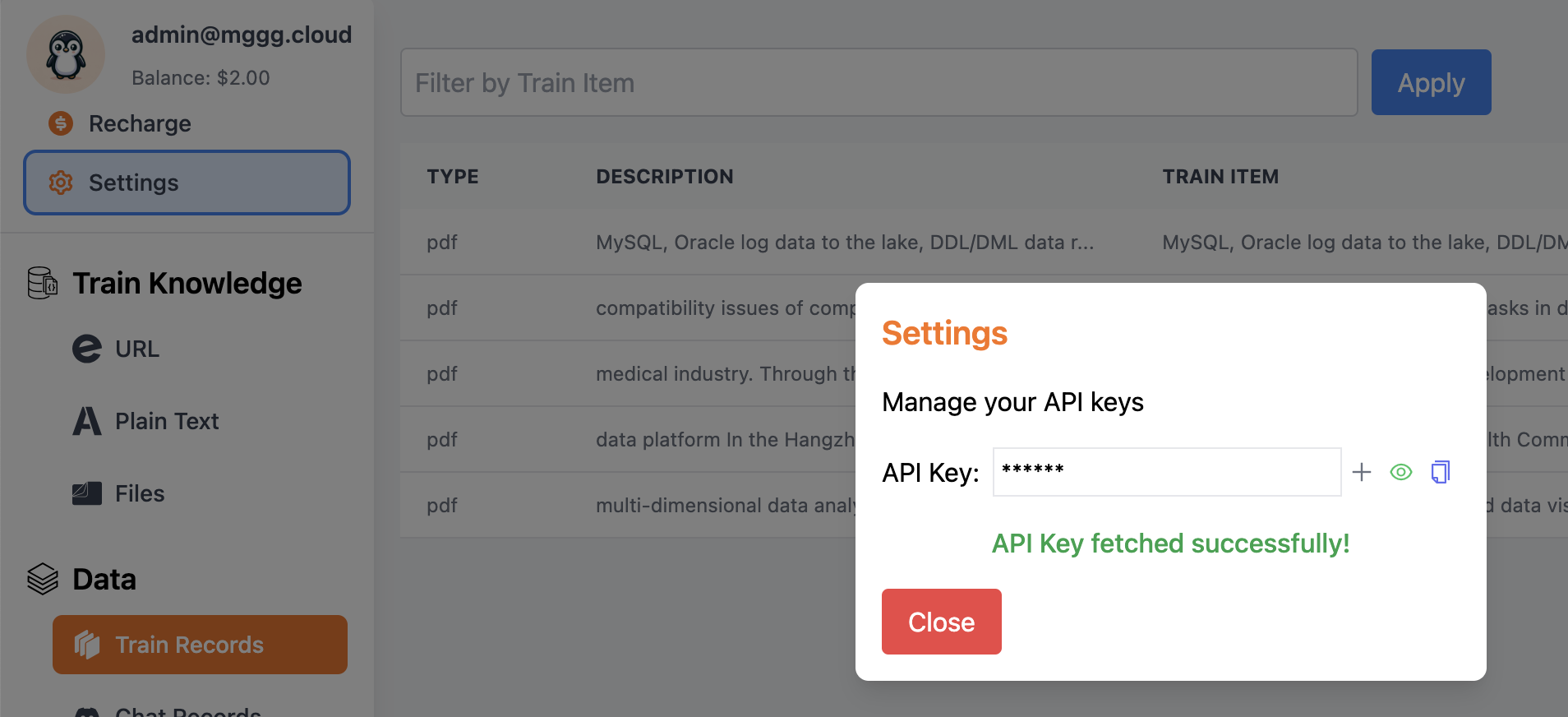1568x717 pixels.
Task: Open the Chat Records section
Action: pos(186,710)
